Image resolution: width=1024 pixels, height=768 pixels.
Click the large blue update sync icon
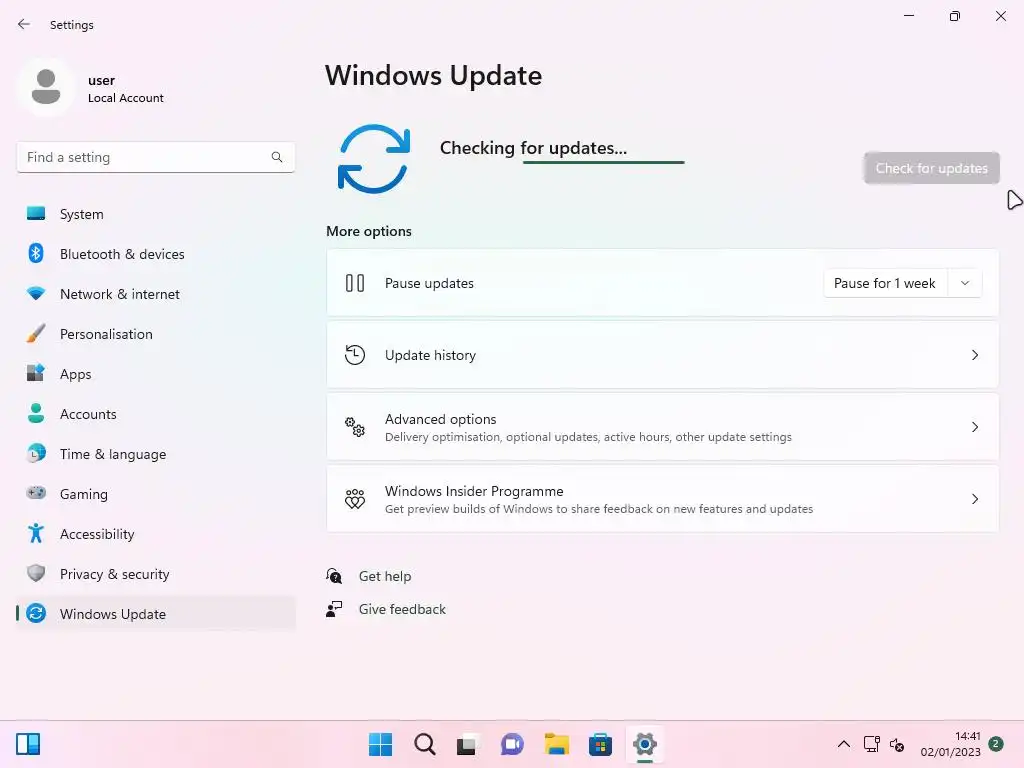[x=374, y=159]
